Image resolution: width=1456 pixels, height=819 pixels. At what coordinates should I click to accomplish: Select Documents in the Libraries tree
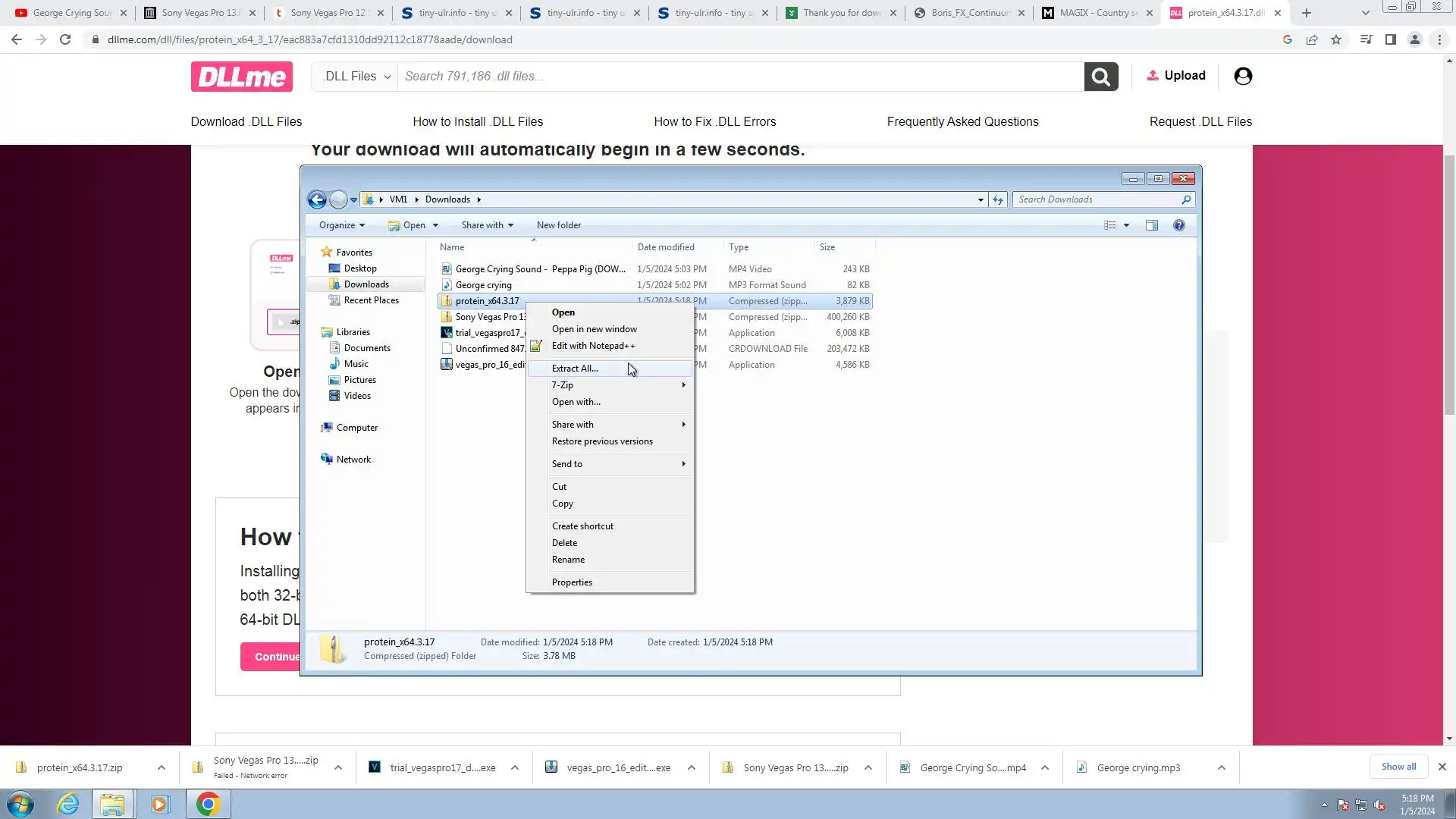367,348
